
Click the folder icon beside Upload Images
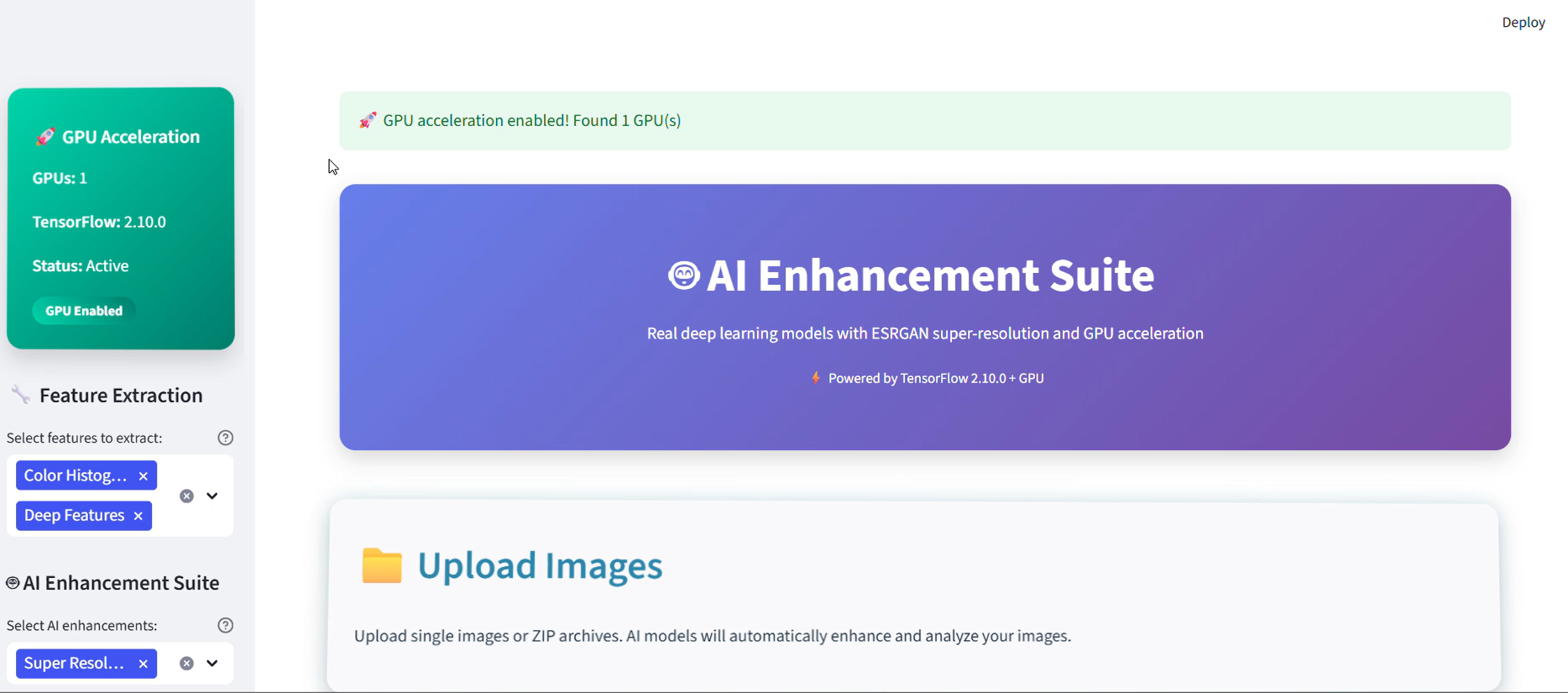382,565
